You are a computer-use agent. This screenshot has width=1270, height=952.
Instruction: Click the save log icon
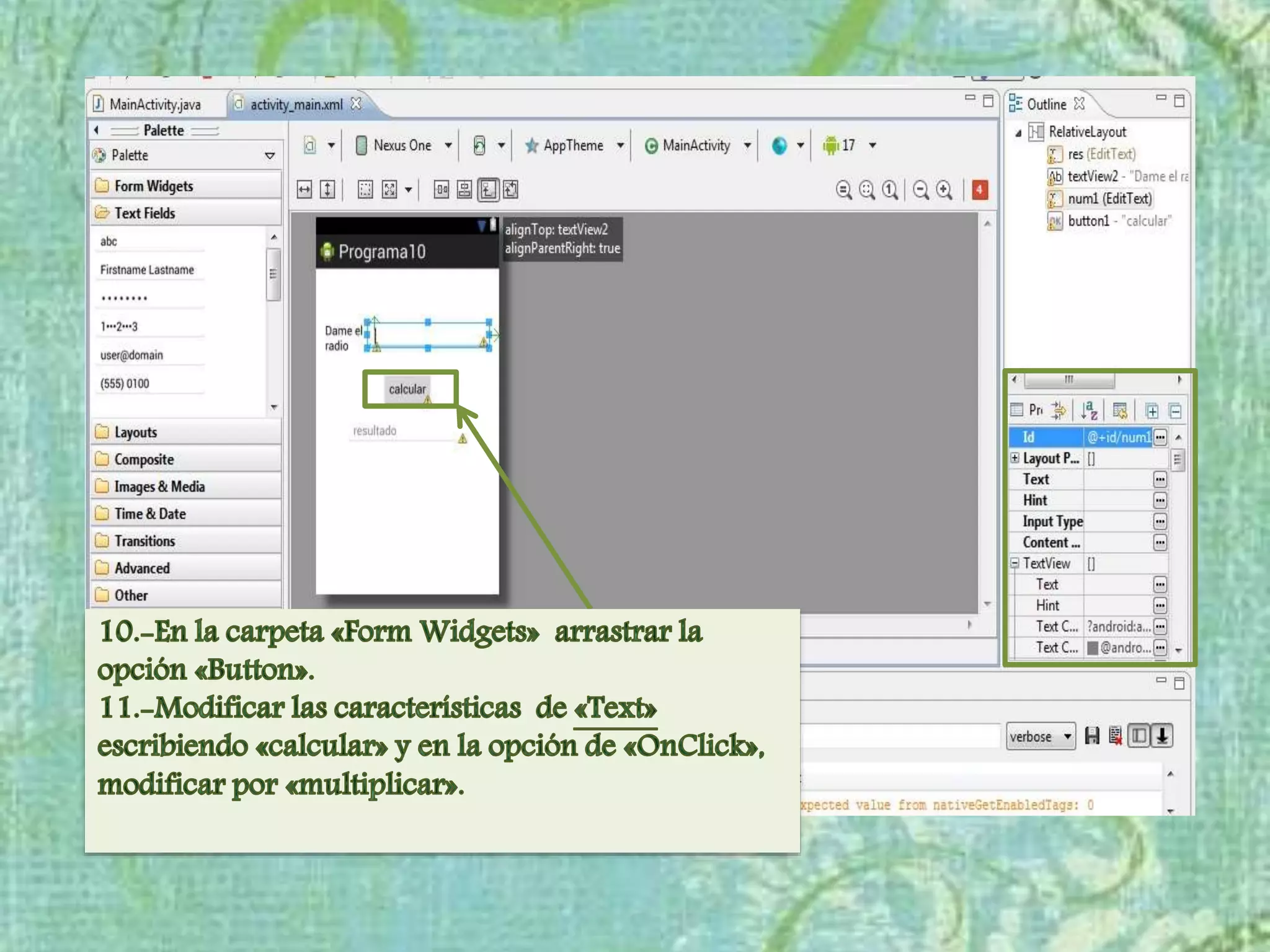[1091, 736]
